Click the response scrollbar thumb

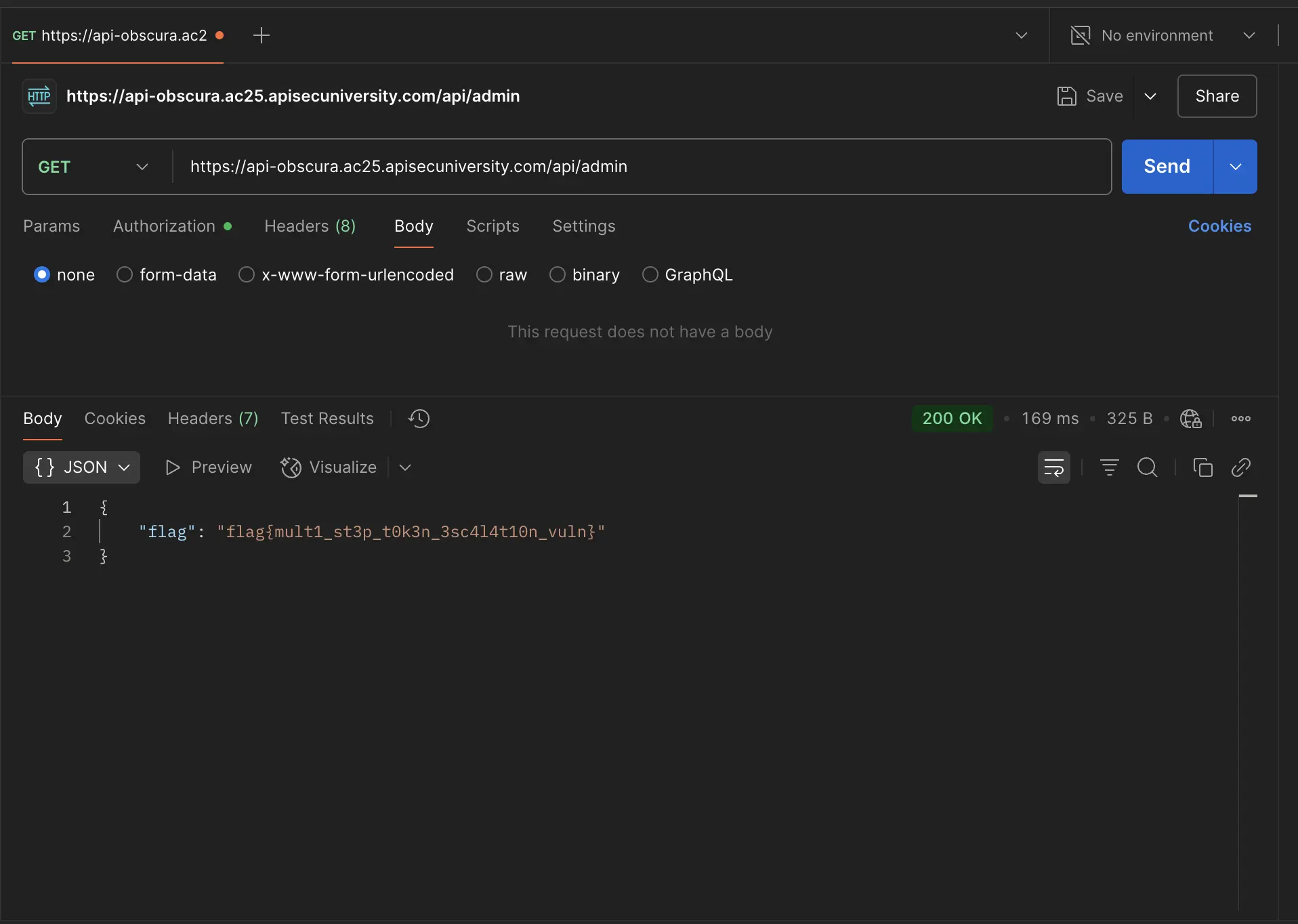[x=1247, y=497]
